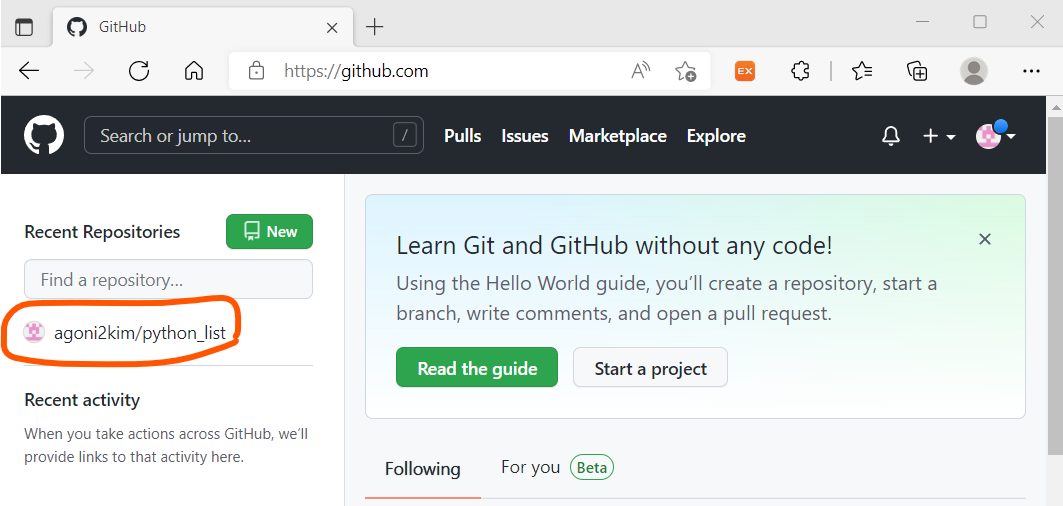
Task: Focus the Find a repository field
Action: (168, 279)
